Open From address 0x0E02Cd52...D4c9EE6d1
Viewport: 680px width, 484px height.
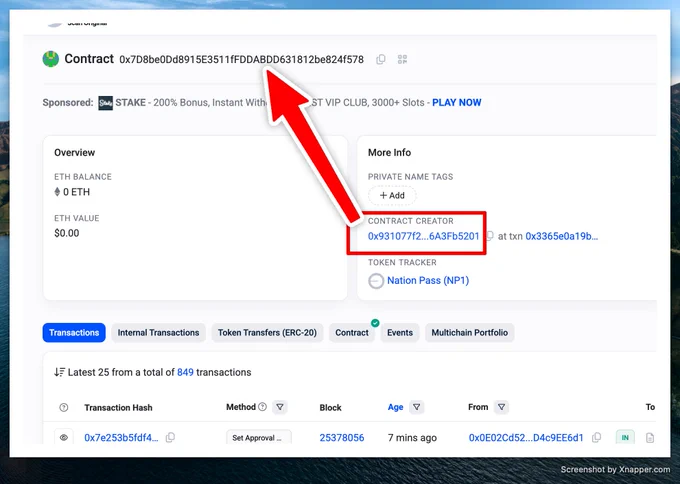tap(526, 438)
